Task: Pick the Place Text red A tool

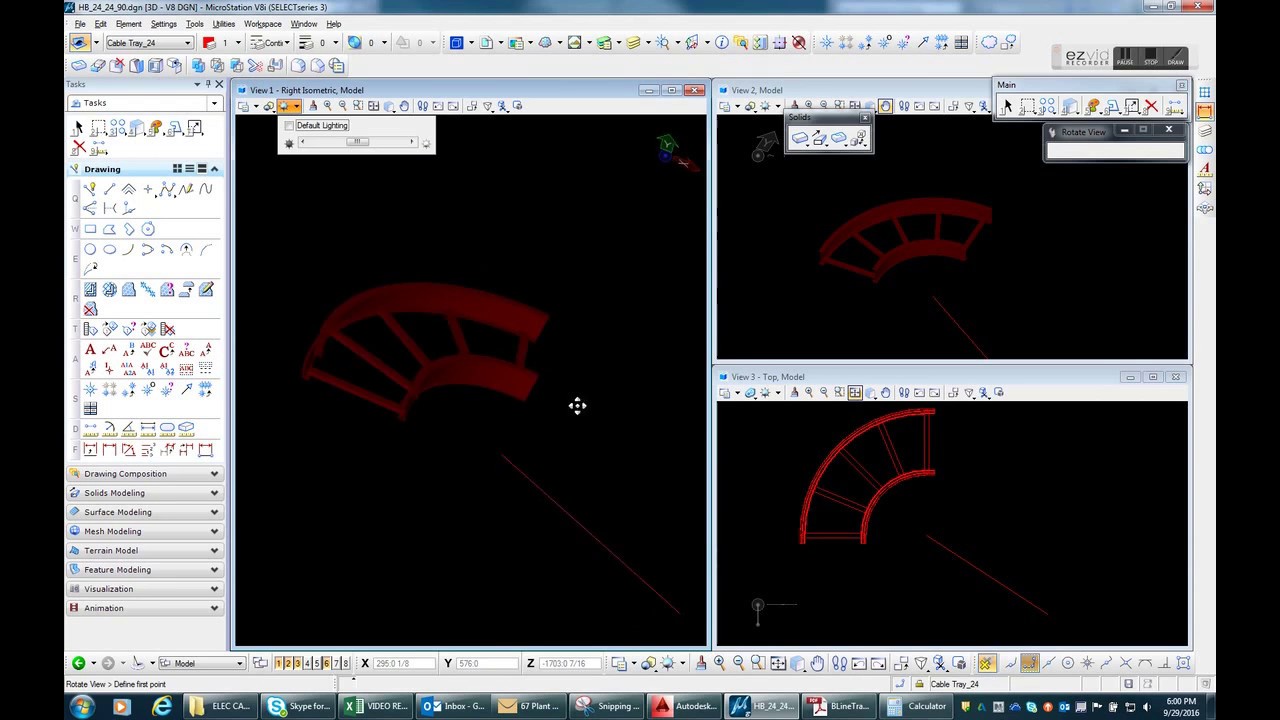Action: [x=91, y=350]
